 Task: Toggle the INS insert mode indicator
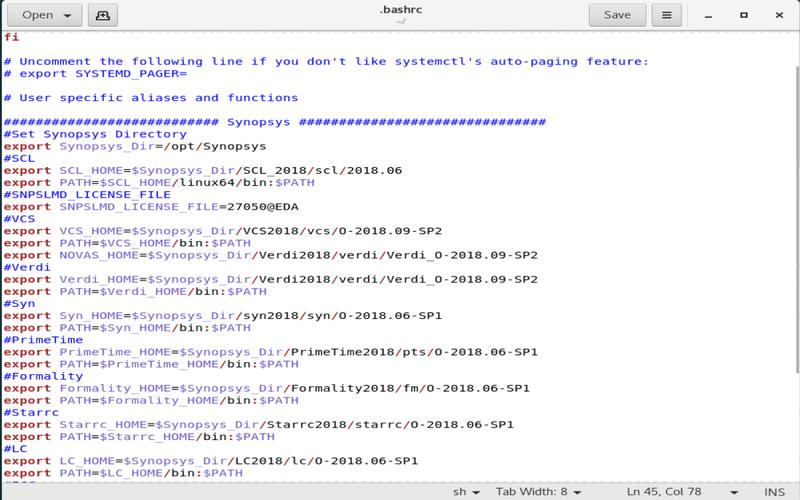[x=774, y=492]
